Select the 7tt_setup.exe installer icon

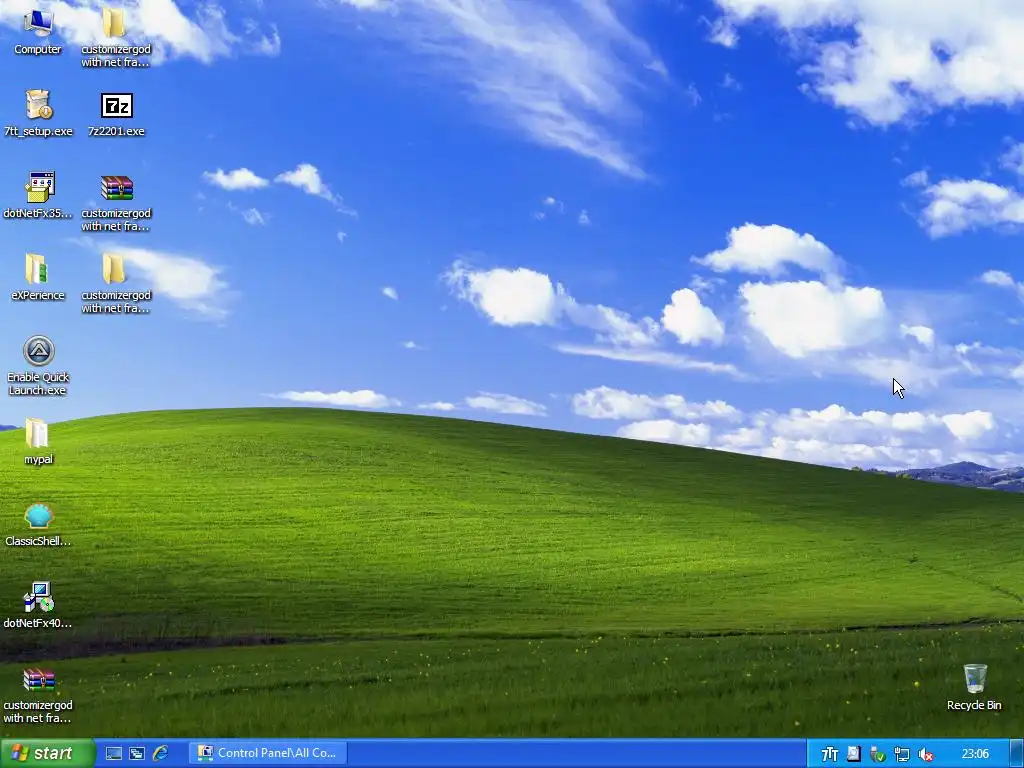click(38, 105)
